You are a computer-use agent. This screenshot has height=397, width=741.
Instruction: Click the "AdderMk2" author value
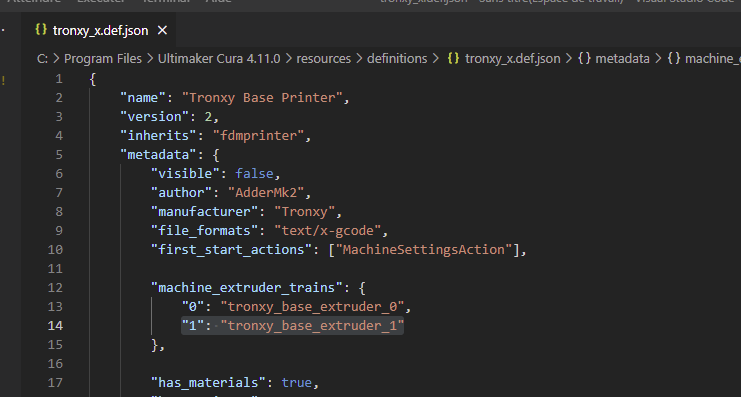tap(266, 192)
